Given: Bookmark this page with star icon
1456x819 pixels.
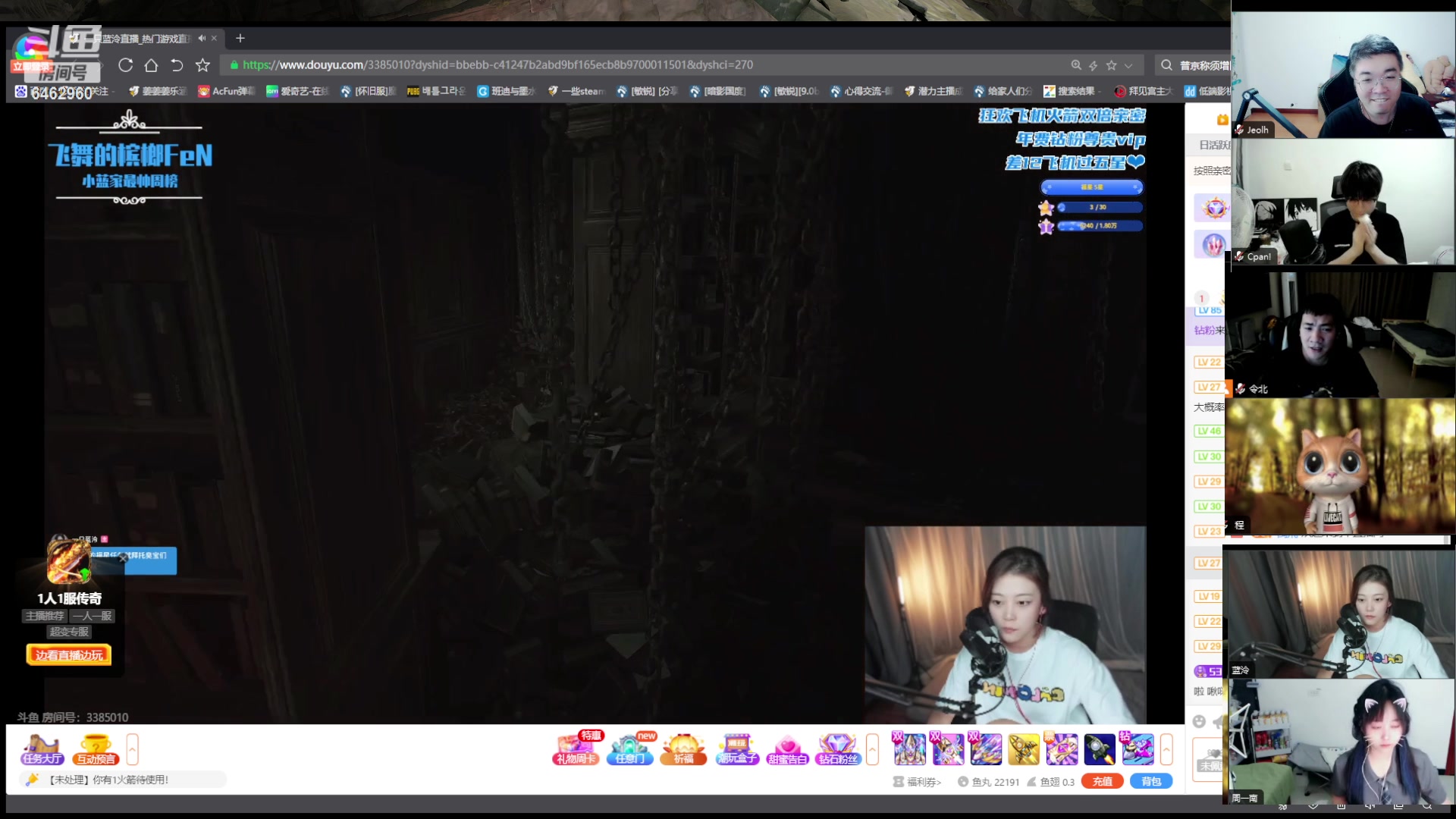Looking at the screenshot, I should tap(202, 65).
